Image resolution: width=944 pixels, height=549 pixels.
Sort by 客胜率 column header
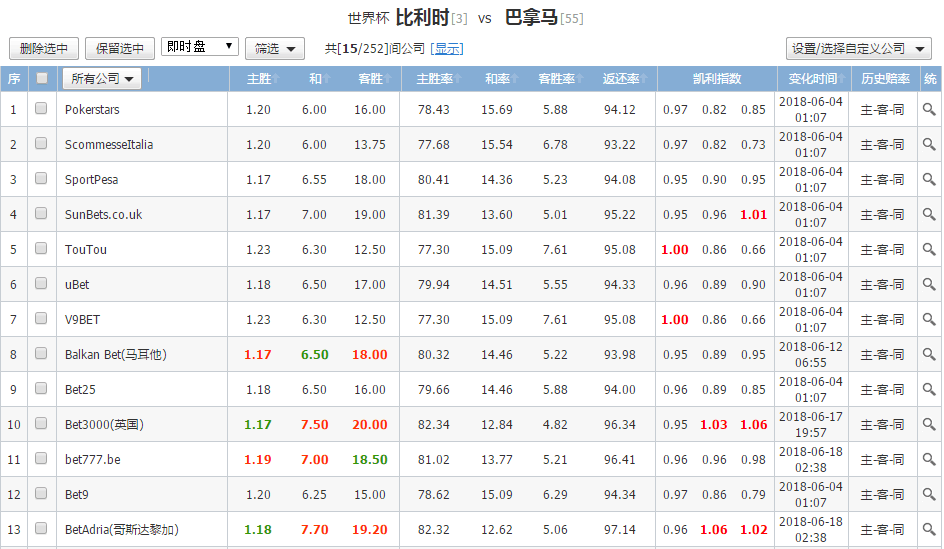coord(560,79)
